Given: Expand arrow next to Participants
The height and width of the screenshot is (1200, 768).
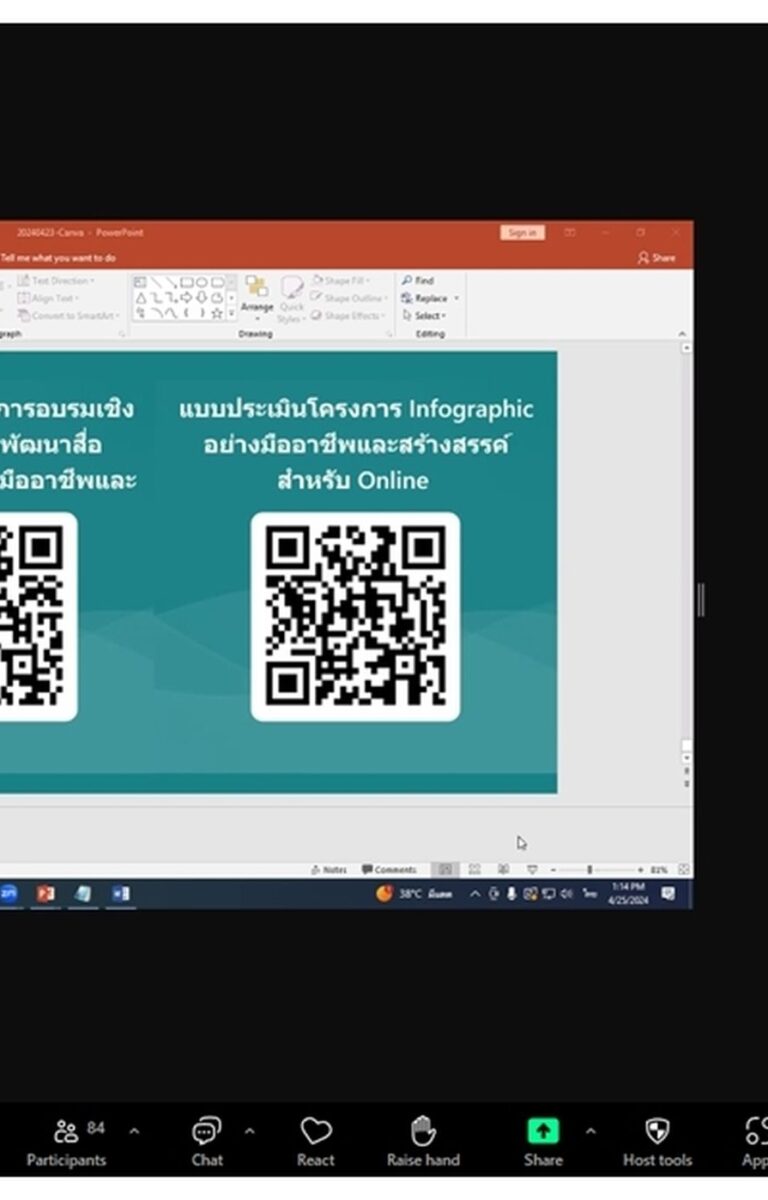Looking at the screenshot, I should pyautogui.click(x=134, y=1131).
